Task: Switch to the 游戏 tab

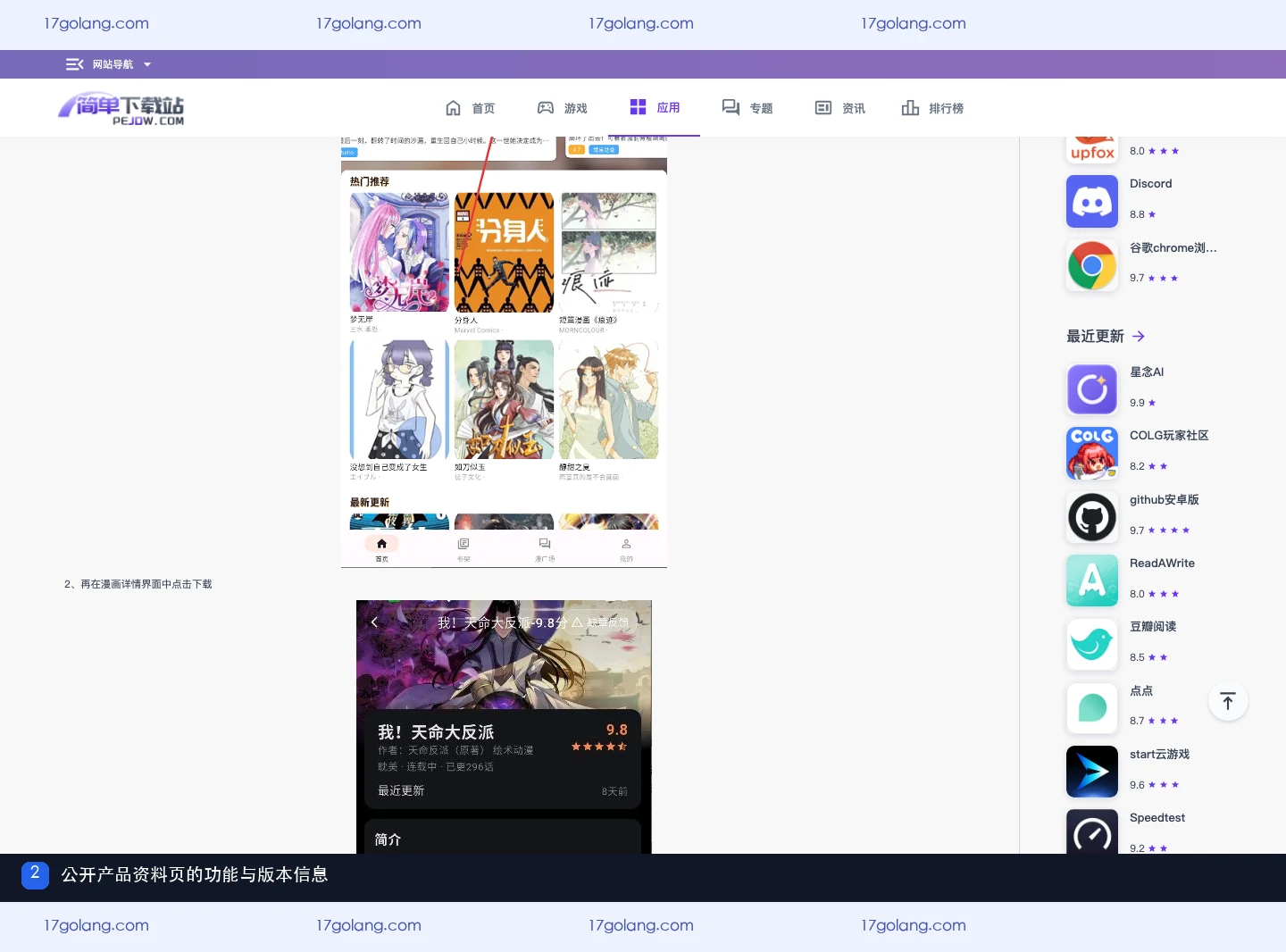Action: point(563,108)
